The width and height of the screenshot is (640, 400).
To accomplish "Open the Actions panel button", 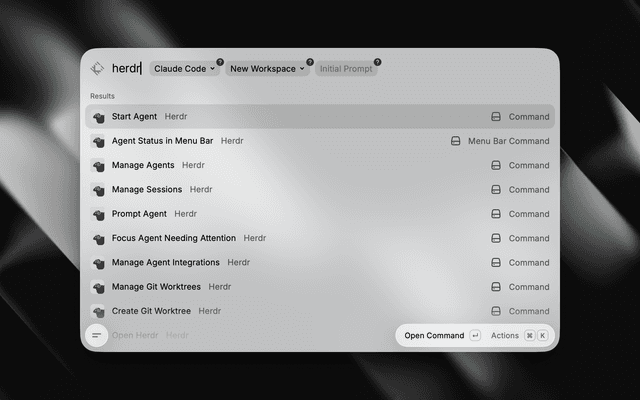I will 519,336.
